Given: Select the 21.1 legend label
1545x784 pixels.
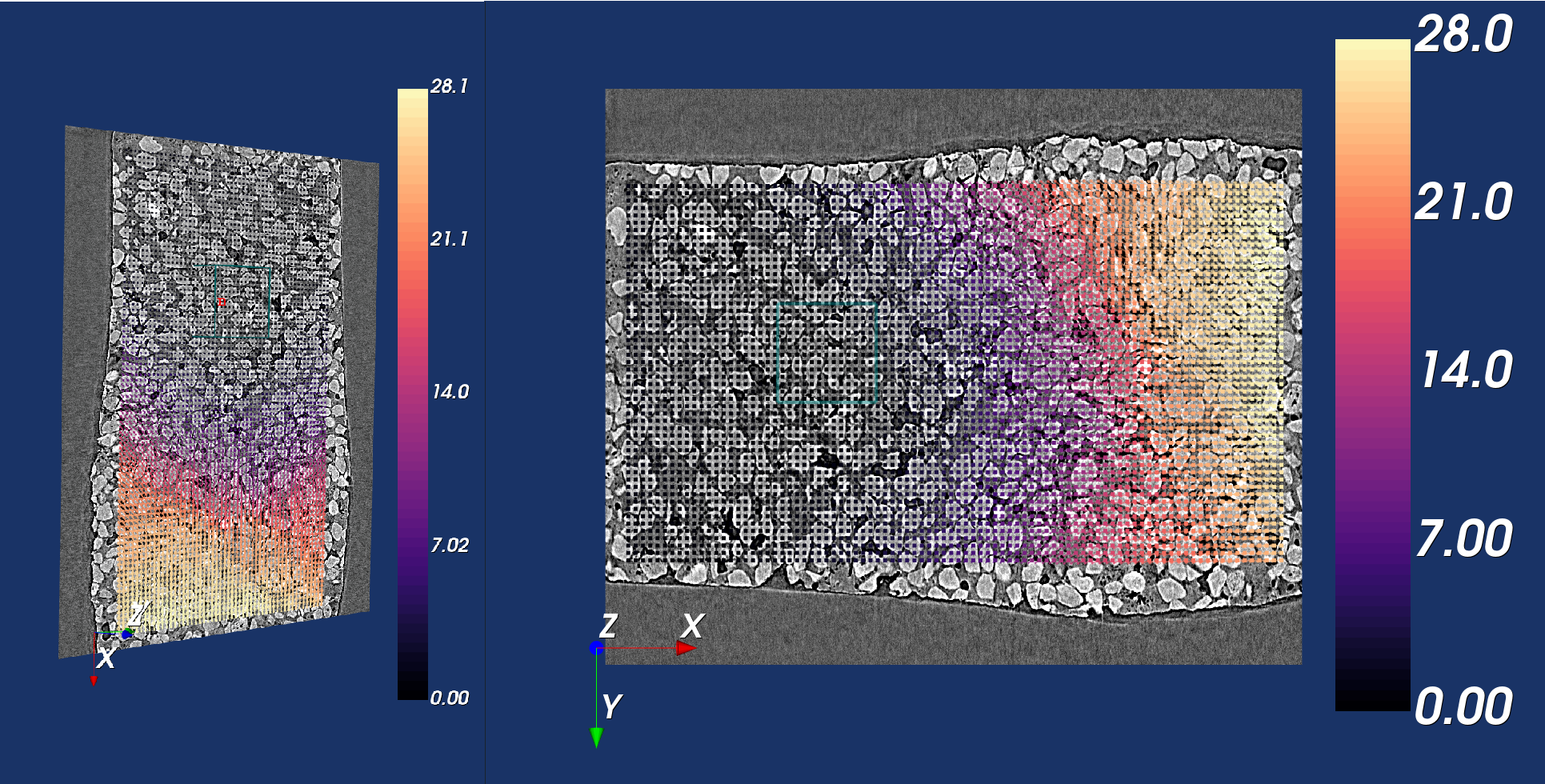Looking at the screenshot, I should (449, 238).
